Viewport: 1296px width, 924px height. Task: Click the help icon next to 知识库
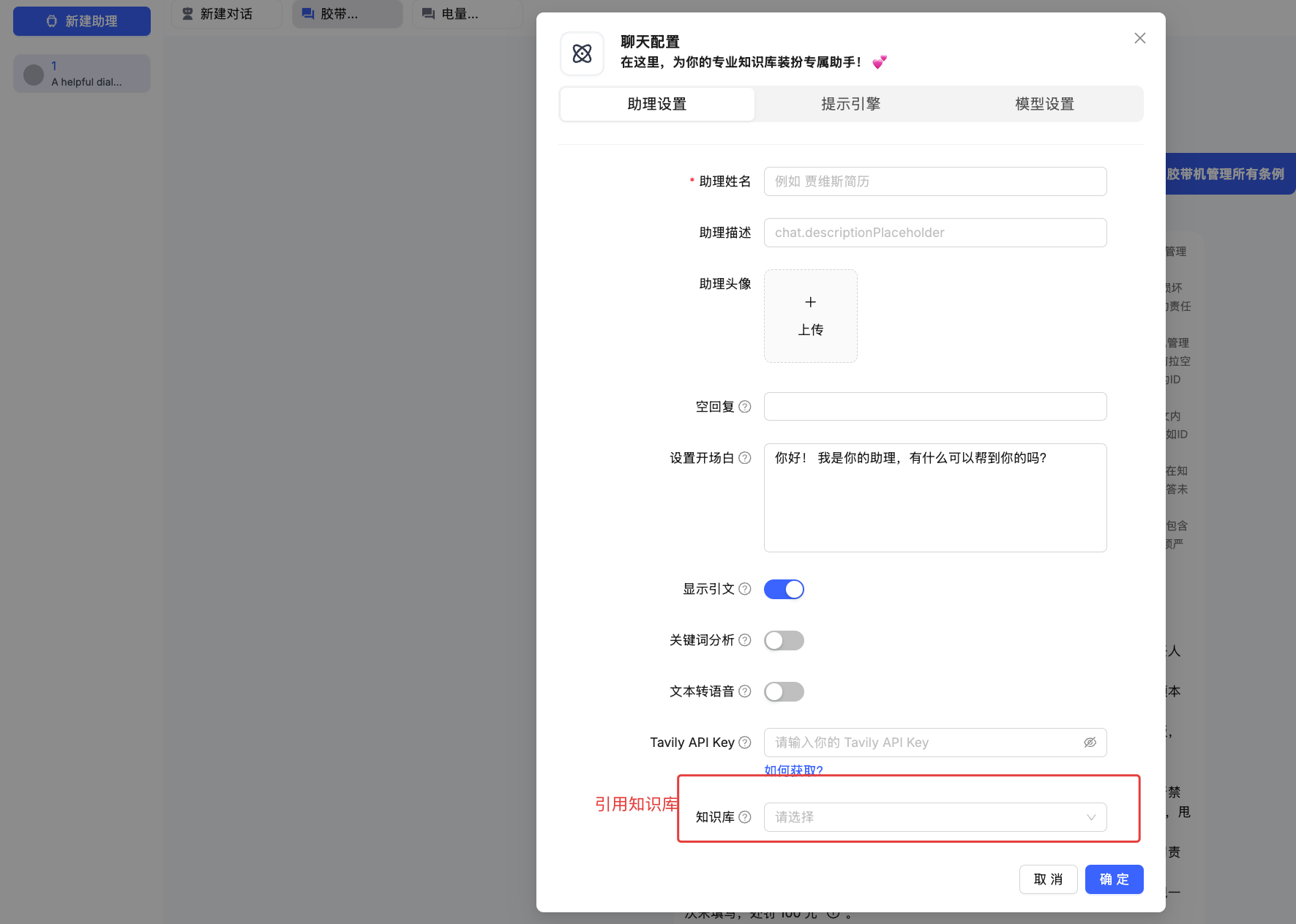click(x=745, y=816)
